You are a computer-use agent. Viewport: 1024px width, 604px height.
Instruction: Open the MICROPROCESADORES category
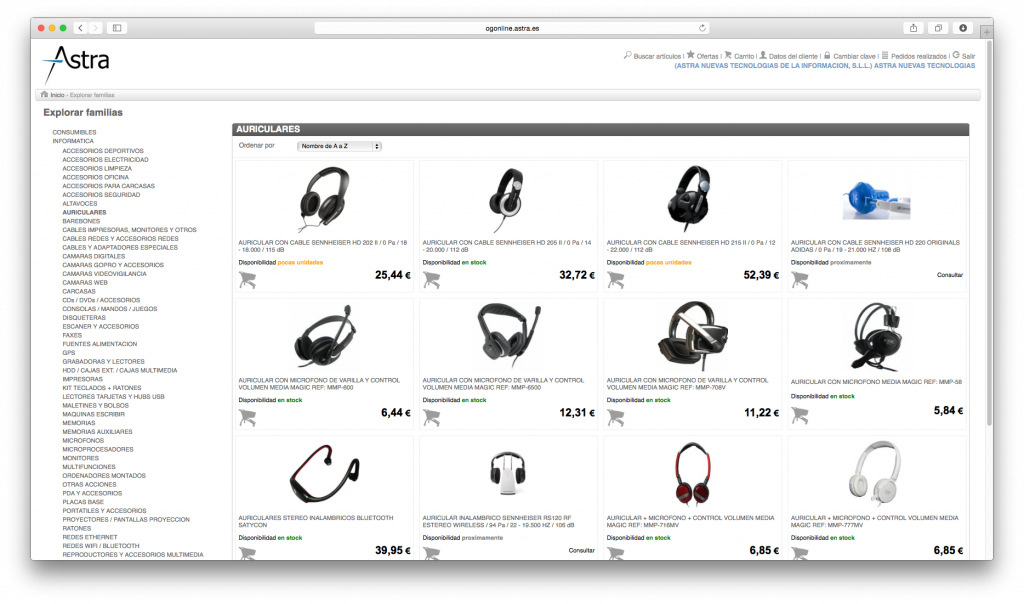point(98,450)
